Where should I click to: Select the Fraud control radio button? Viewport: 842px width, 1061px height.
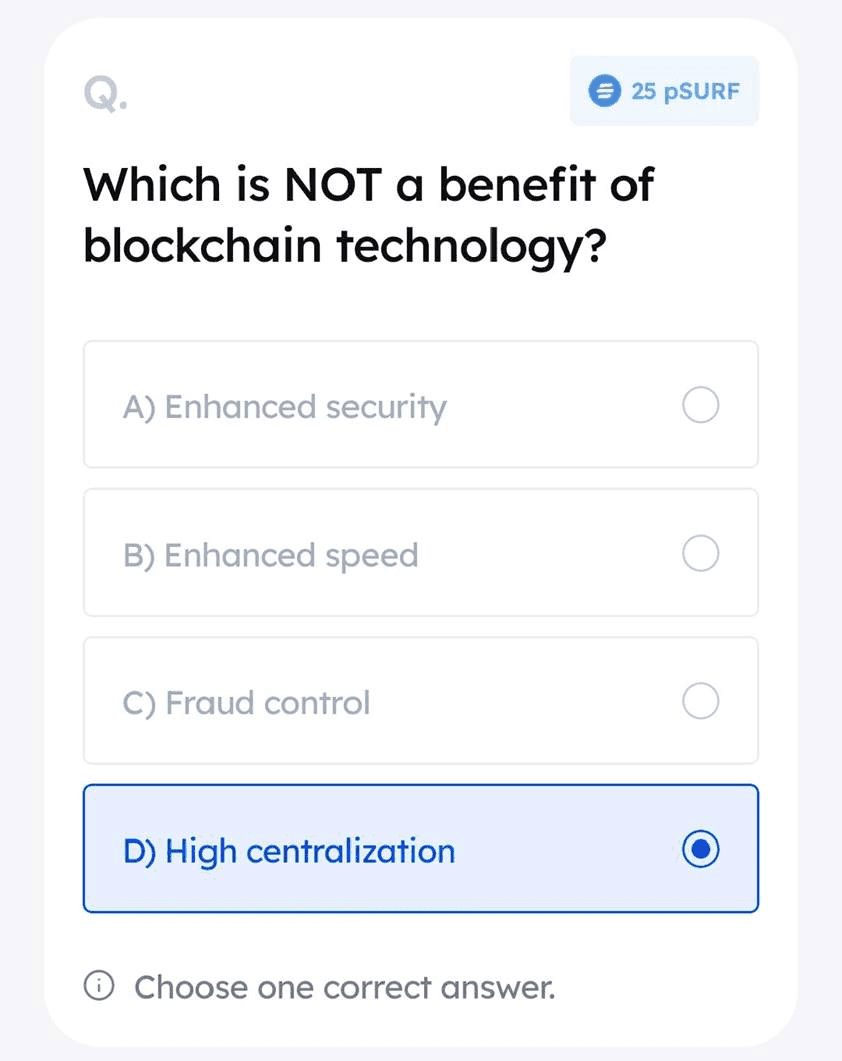point(701,700)
